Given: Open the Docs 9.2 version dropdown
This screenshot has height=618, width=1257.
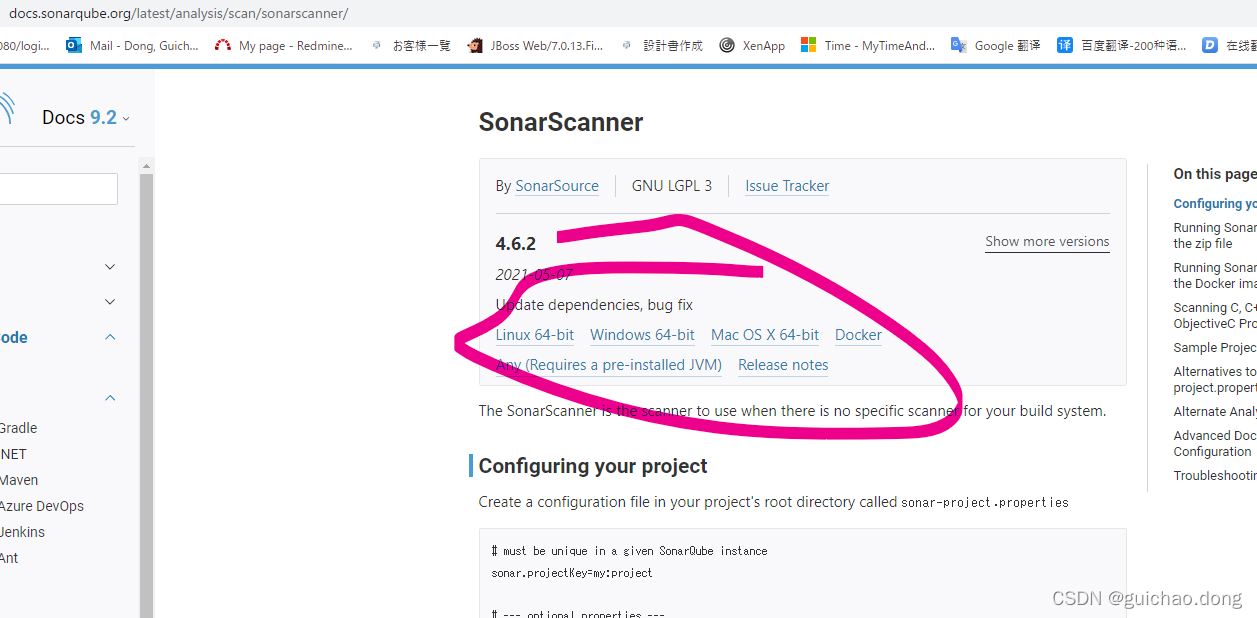Looking at the screenshot, I should 86,117.
